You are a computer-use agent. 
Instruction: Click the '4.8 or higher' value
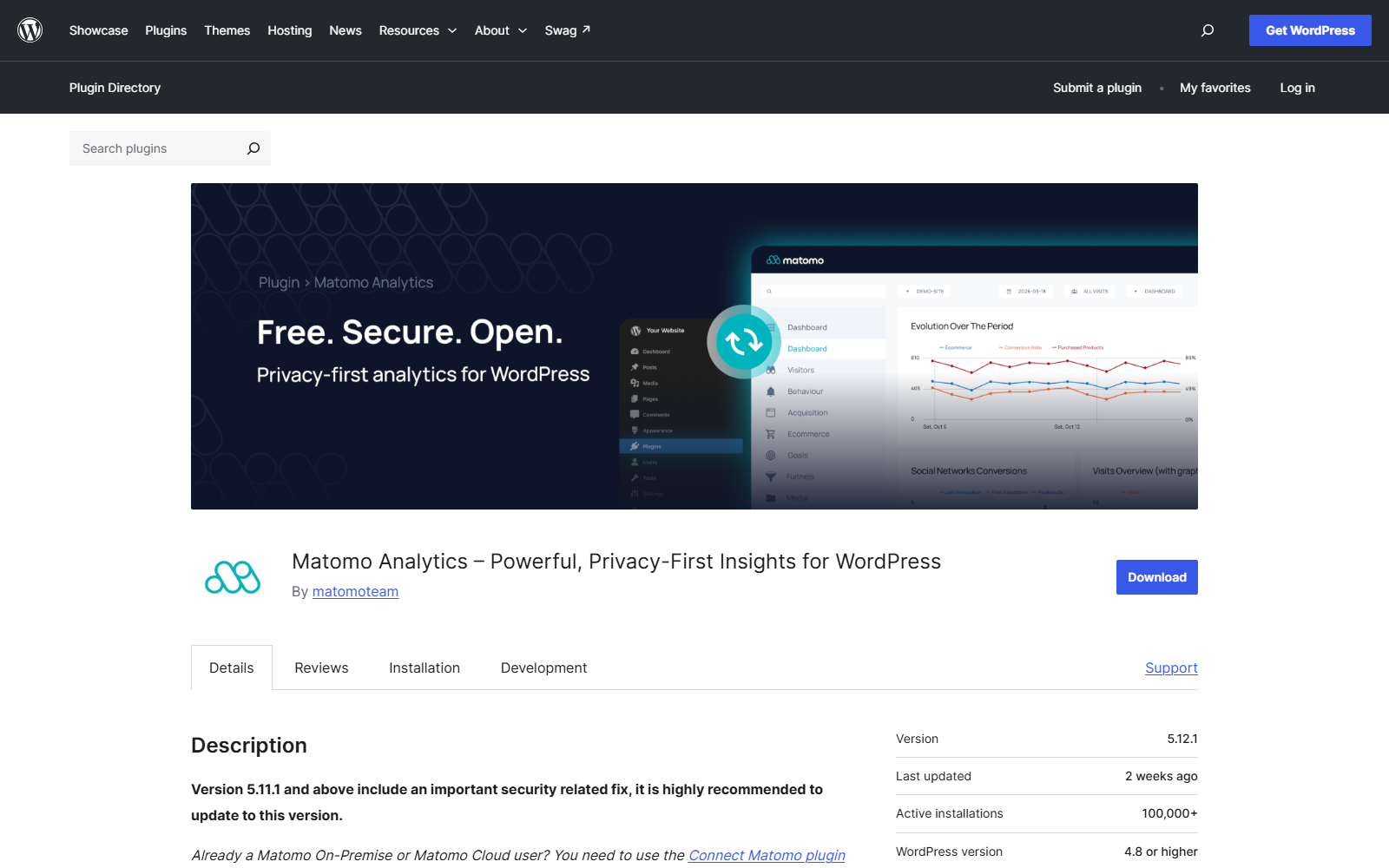1161,852
